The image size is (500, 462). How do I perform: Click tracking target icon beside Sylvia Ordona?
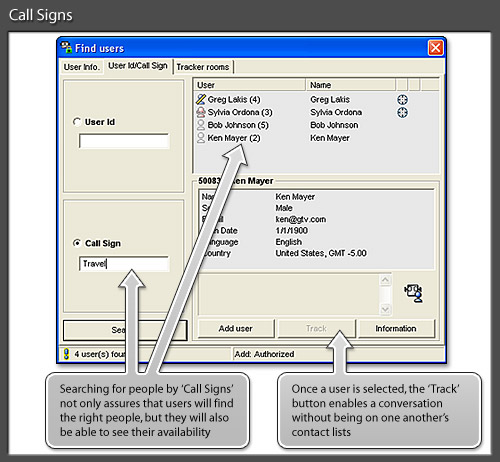(402, 112)
